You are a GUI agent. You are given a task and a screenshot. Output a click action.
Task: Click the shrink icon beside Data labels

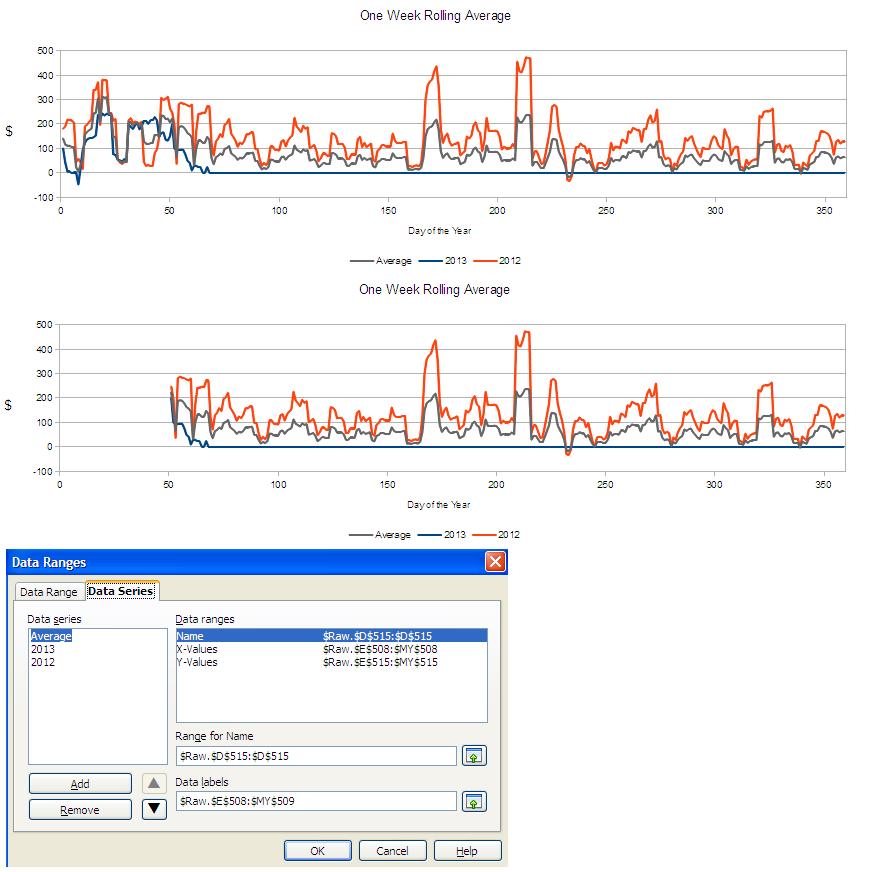point(474,801)
